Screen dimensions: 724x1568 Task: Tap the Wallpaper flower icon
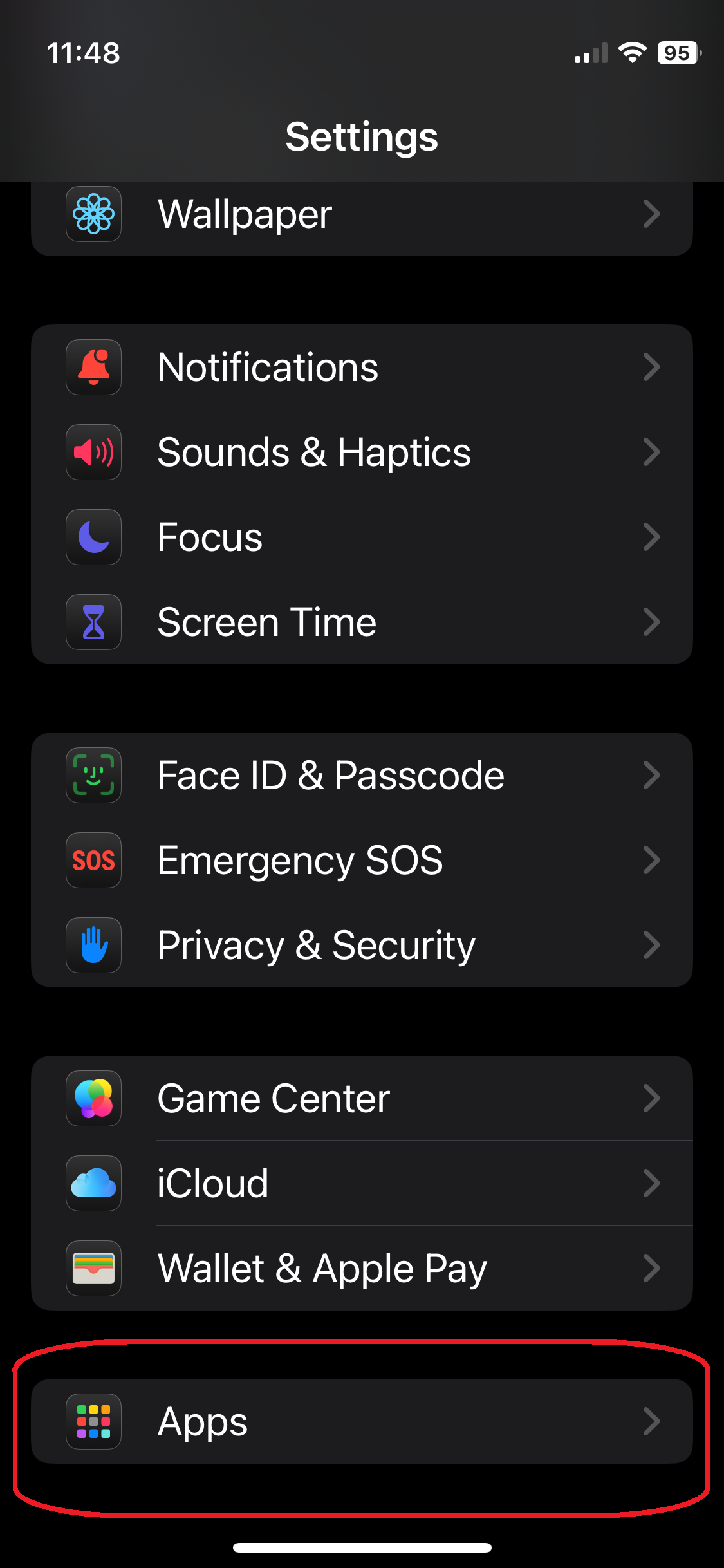pyautogui.click(x=93, y=214)
